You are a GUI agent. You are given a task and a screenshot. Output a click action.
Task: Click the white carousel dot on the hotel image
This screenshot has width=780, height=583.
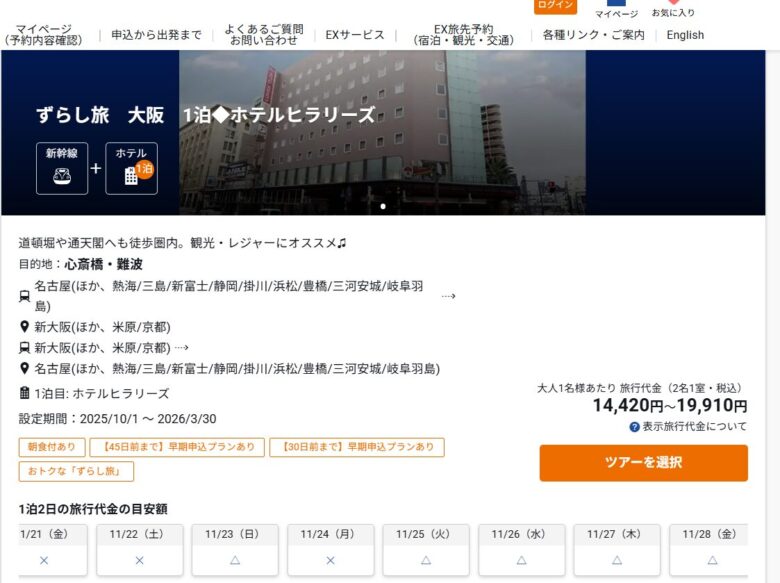[383, 207]
